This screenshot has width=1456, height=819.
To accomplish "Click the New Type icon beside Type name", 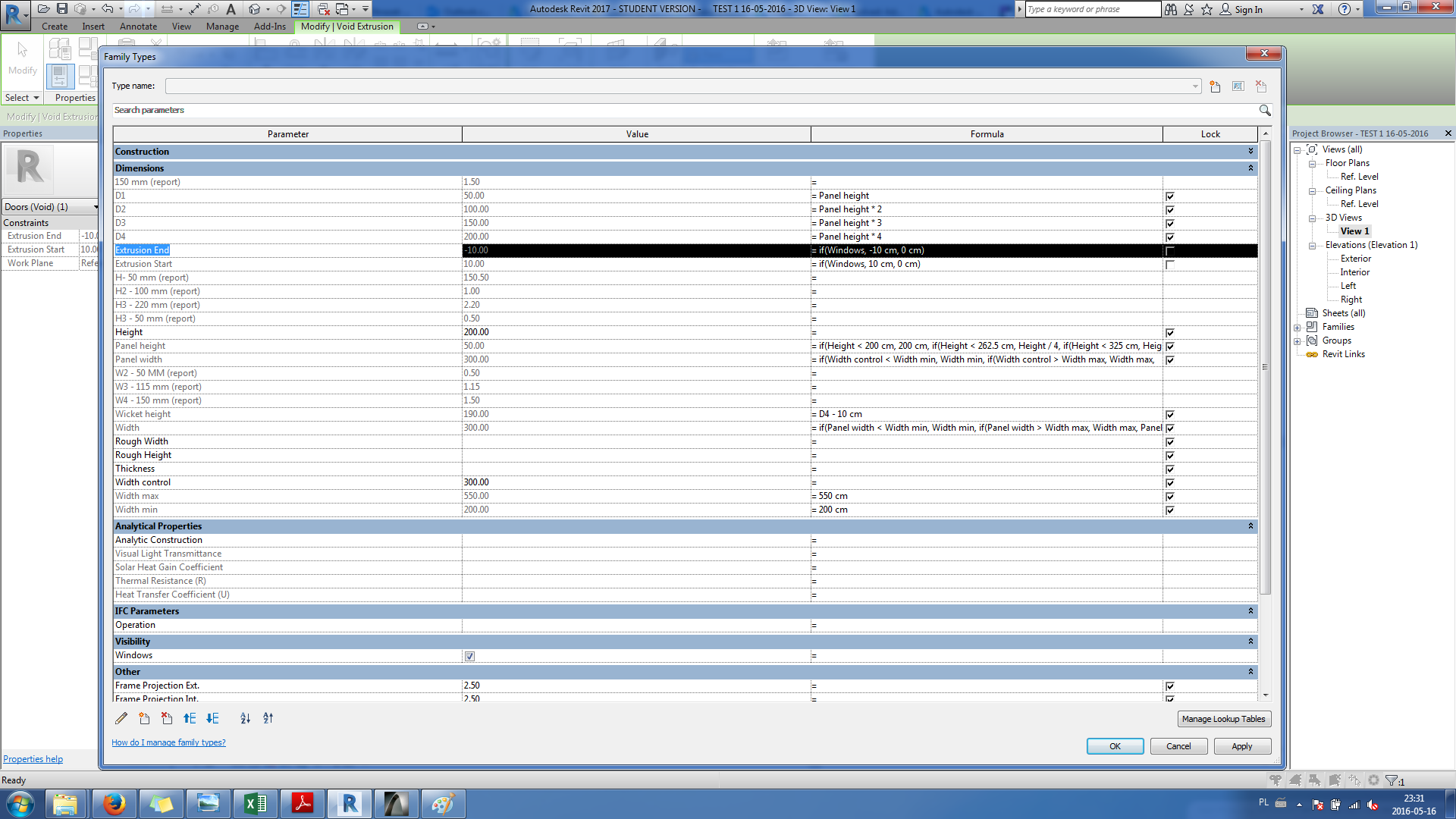I will point(1215,86).
